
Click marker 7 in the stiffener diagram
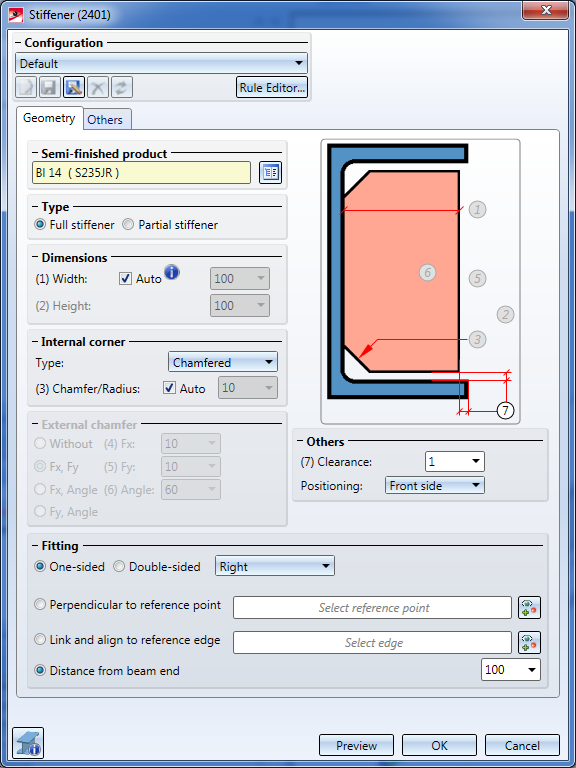pos(505,410)
